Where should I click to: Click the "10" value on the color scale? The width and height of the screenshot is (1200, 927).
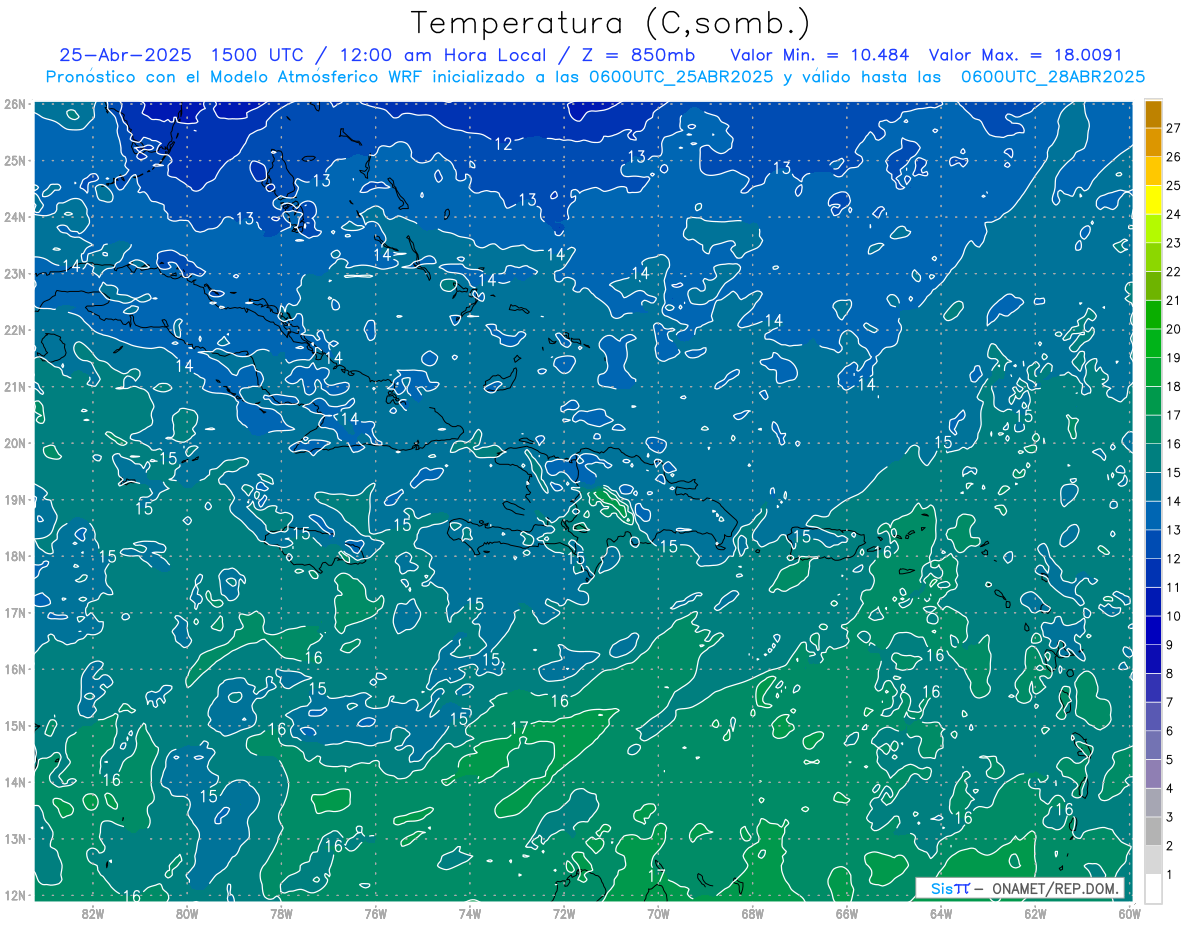pos(1174,617)
